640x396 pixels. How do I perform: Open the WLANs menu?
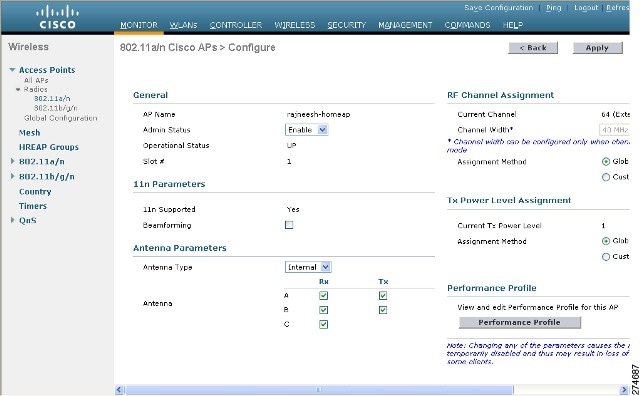coord(183,25)
